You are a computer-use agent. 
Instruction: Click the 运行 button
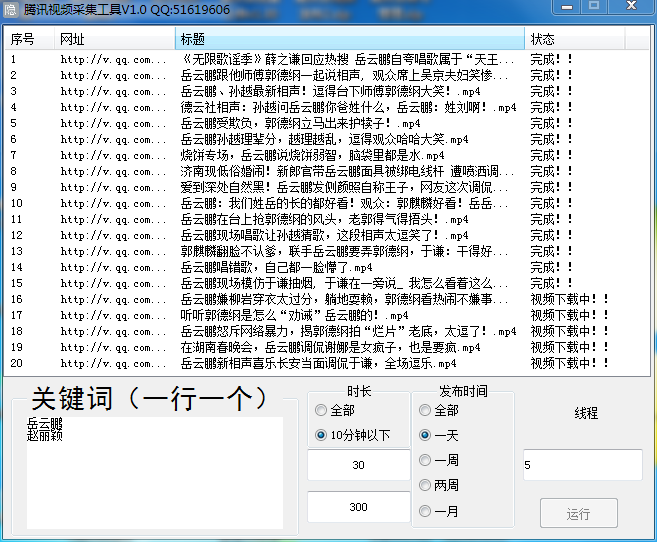pyautogui.click(x=579, y=513)
